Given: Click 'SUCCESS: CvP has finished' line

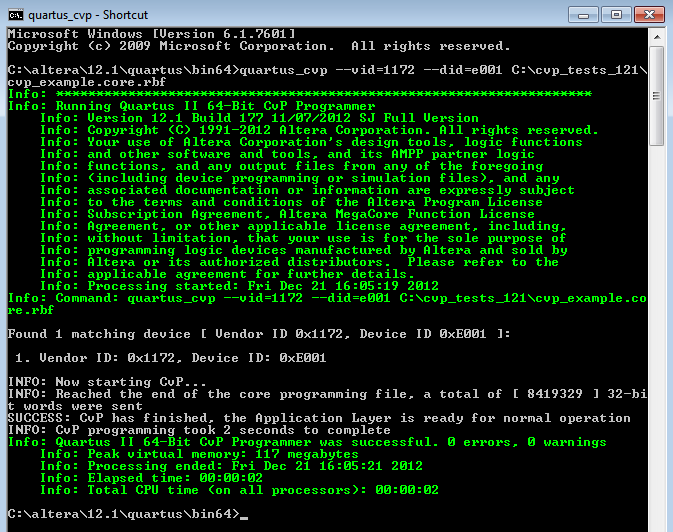Looking at the screenshot, I should 319,418.
